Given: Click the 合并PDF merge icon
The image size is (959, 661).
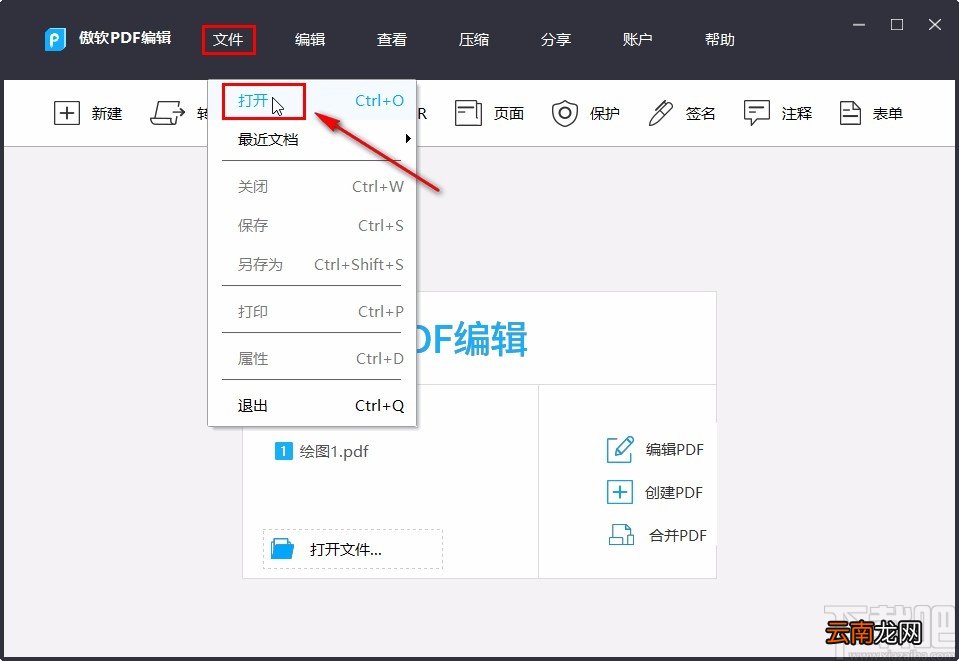Looking at the screenshot, I should click(x=621, y=534).
